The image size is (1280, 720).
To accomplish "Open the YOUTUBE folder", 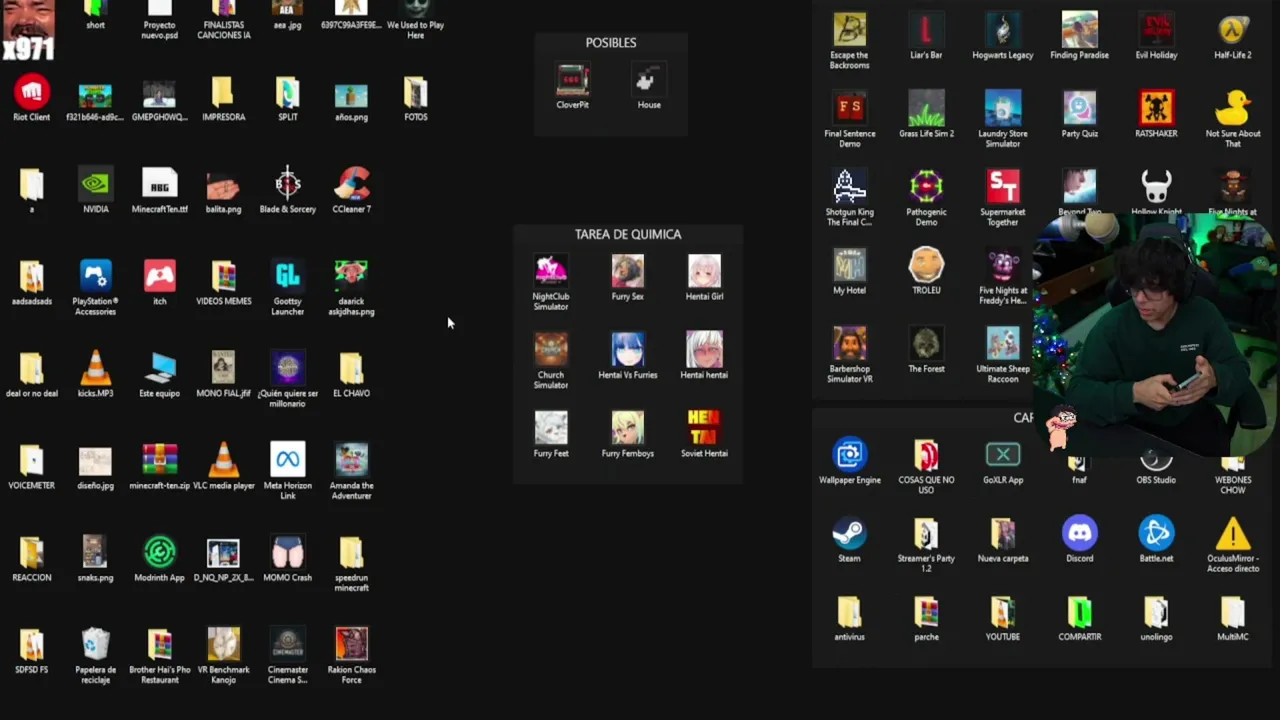I will (1003, 612).
